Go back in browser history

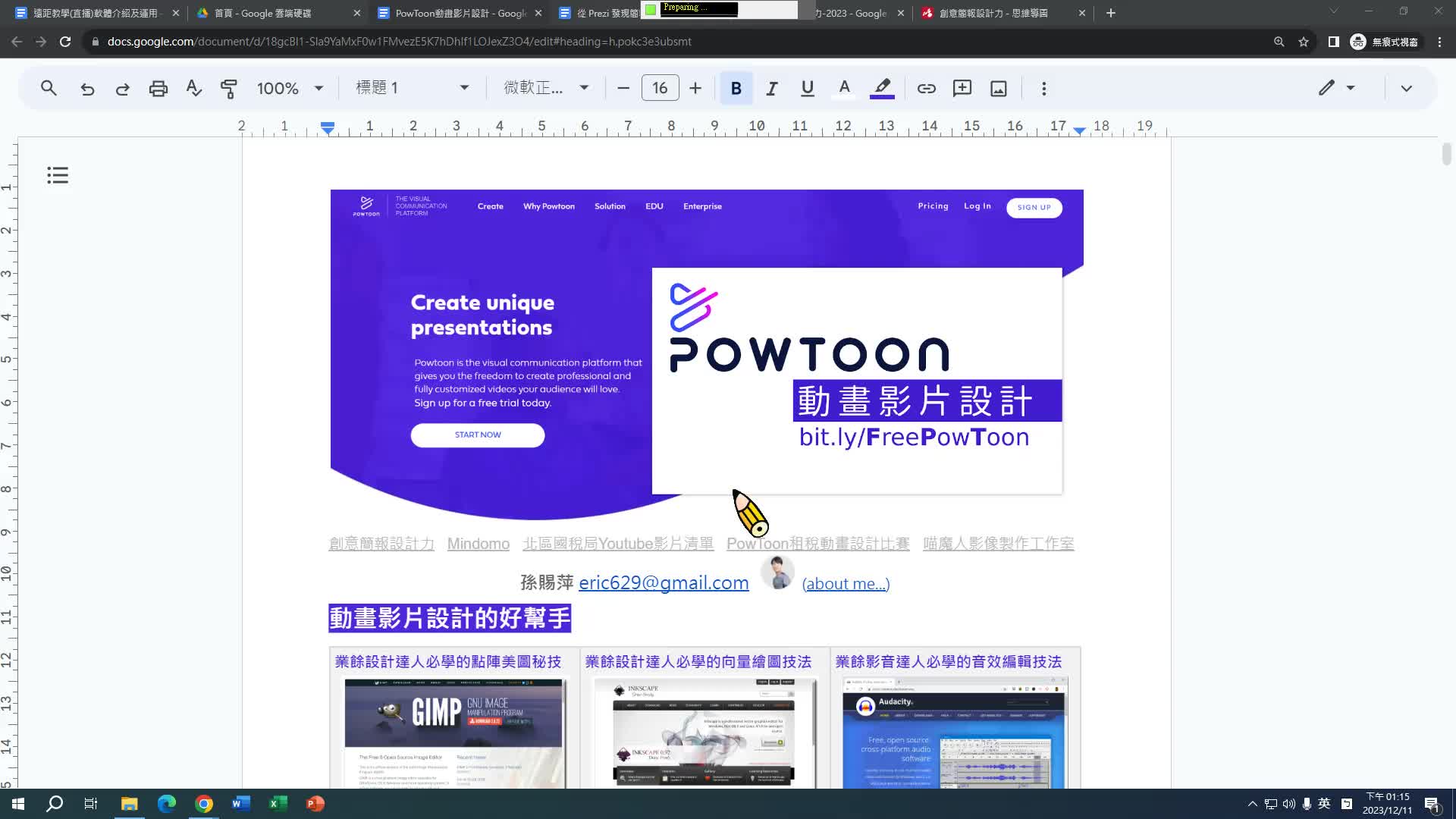[17, 42]
